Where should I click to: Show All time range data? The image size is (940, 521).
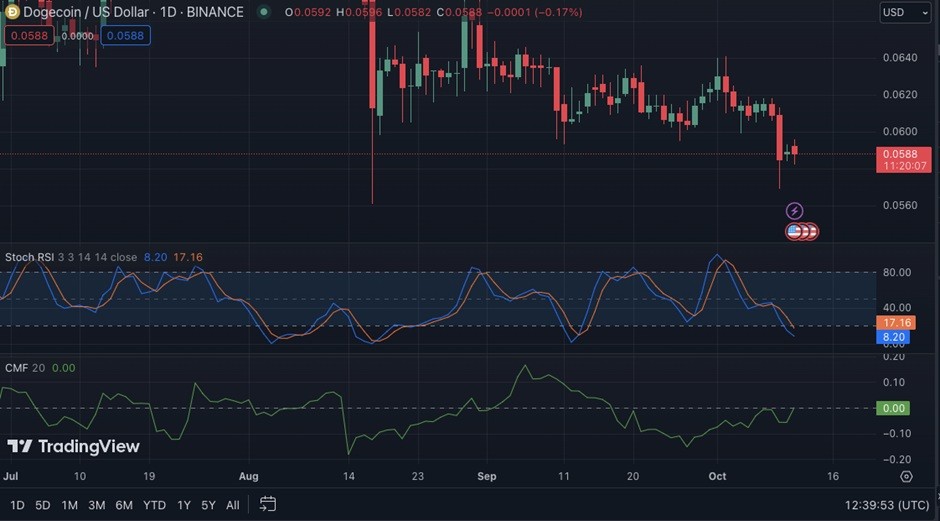pos(233,505)
